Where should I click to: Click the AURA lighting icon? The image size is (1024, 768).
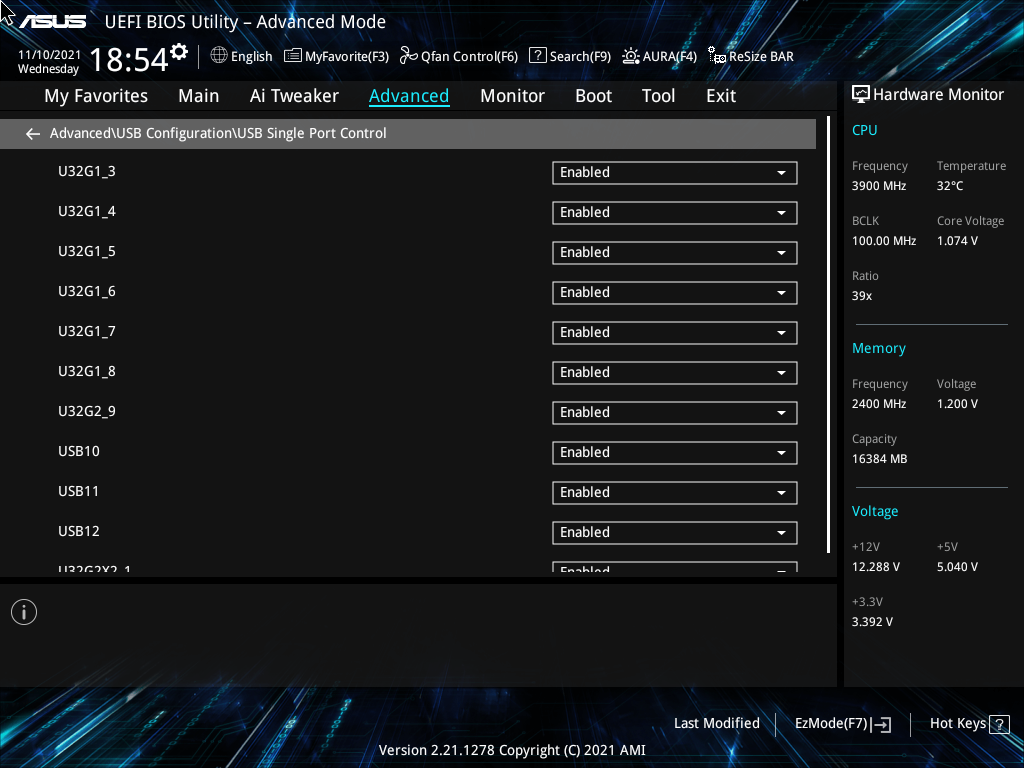pos(631,56)
